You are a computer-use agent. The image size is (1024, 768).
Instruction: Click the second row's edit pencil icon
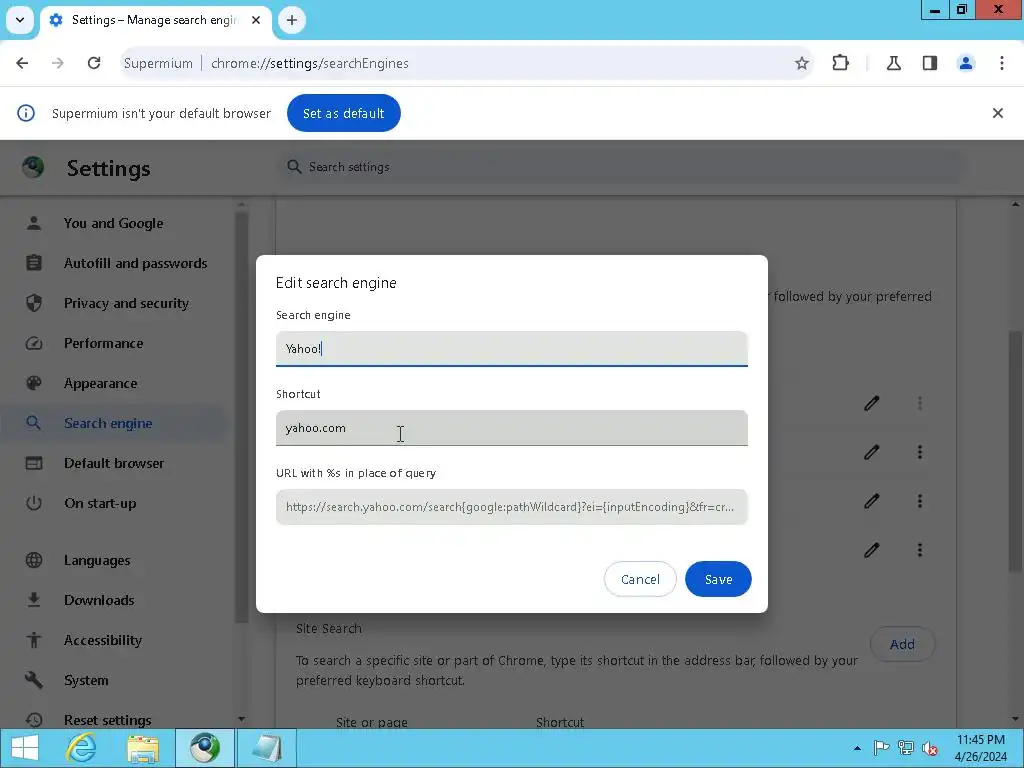click(871, 452)
